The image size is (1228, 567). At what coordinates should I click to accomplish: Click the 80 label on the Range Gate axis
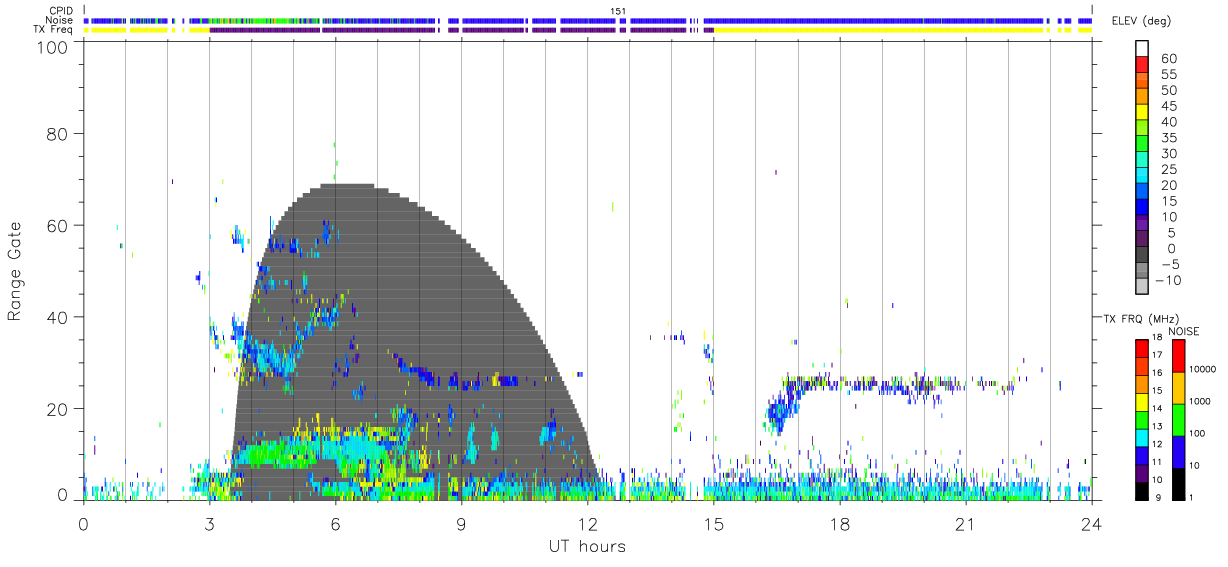pyautogui.click(x=56, y=133)
